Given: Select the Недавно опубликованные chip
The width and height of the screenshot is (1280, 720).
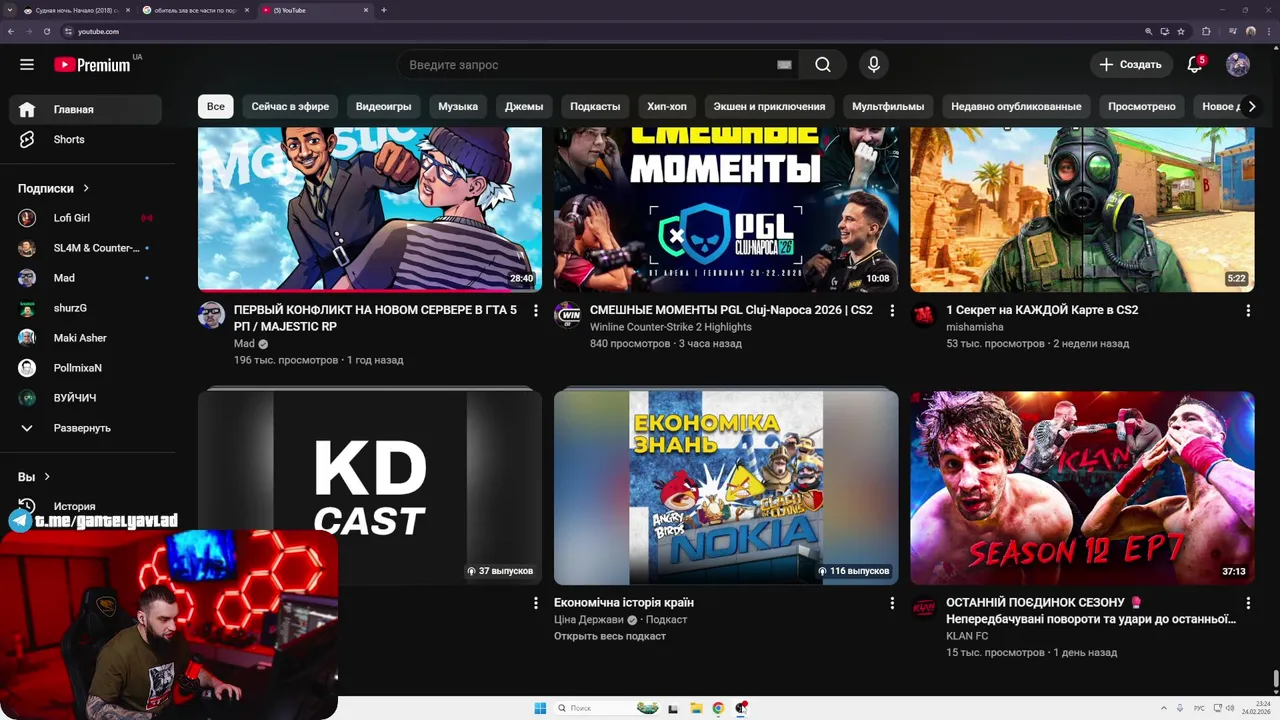Looking at the screenshot, I should [1016, 106].
